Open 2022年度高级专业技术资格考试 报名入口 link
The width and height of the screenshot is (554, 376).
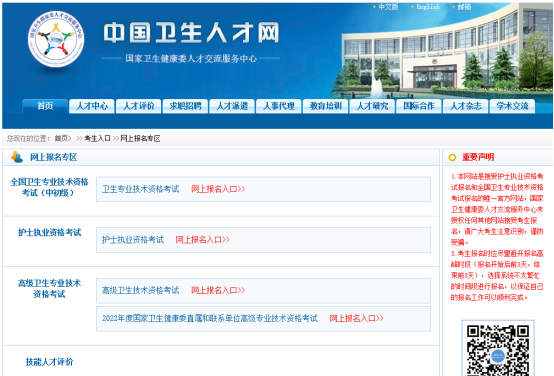(356, 318)
